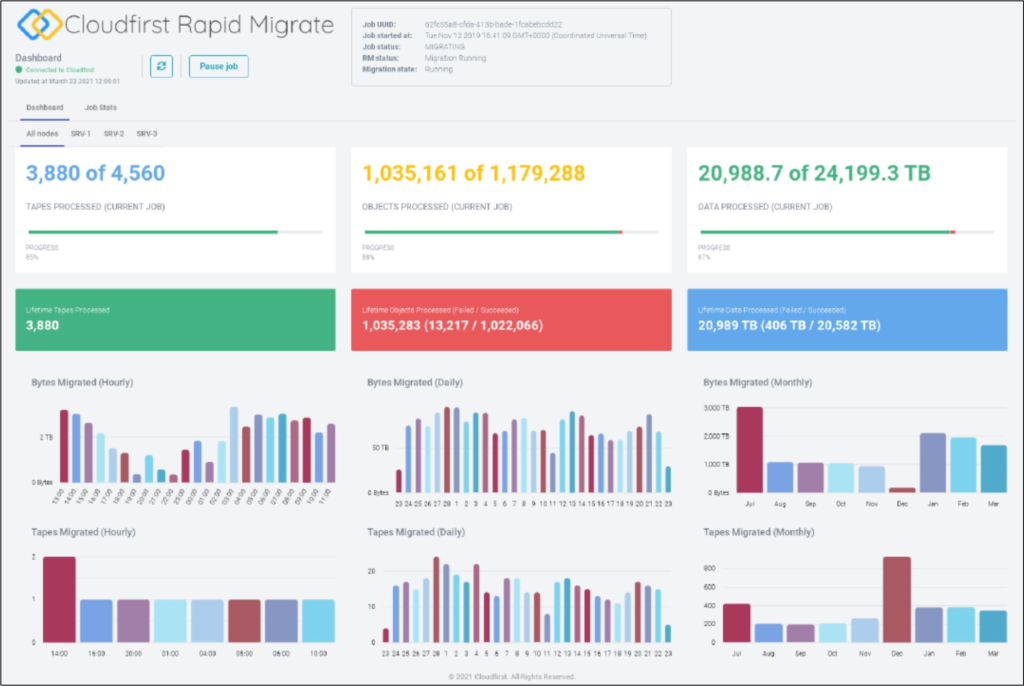Click the green Lifetime Tapes Processed card
Image resolution: width=1024 pixels, height=686 pixels.
click(175, 319)
